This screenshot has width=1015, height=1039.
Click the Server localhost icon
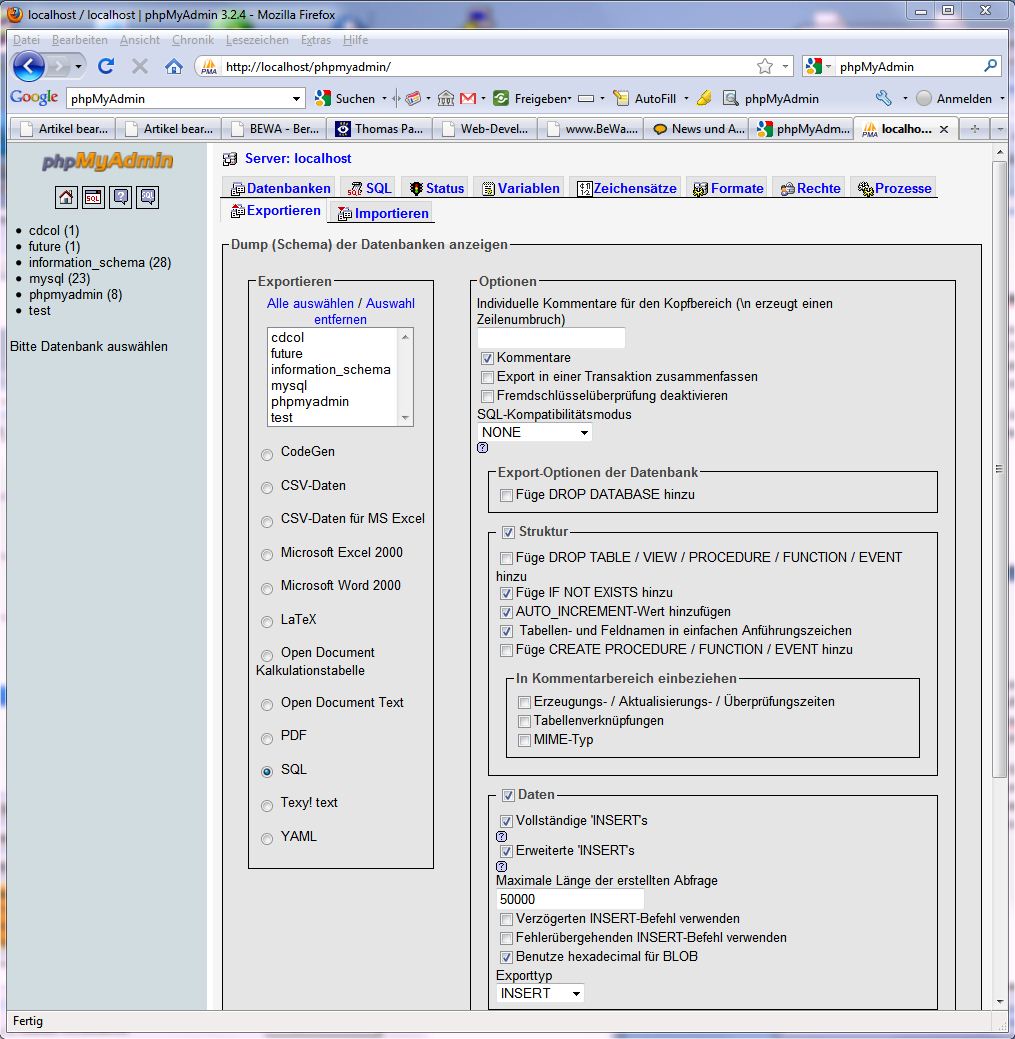point(230,159)
